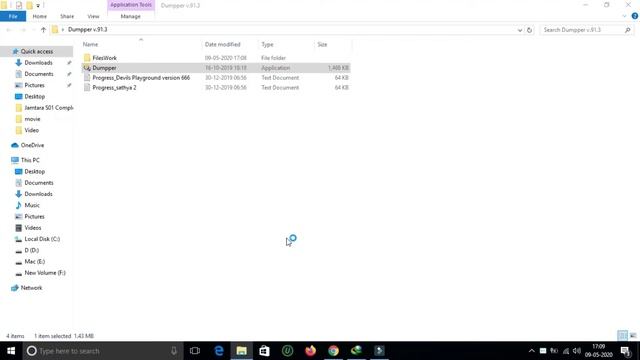Image resolution: width=640 pixels, height=360 pixels.
Task: Go up one folder level arrow
Action: point(43,30)
